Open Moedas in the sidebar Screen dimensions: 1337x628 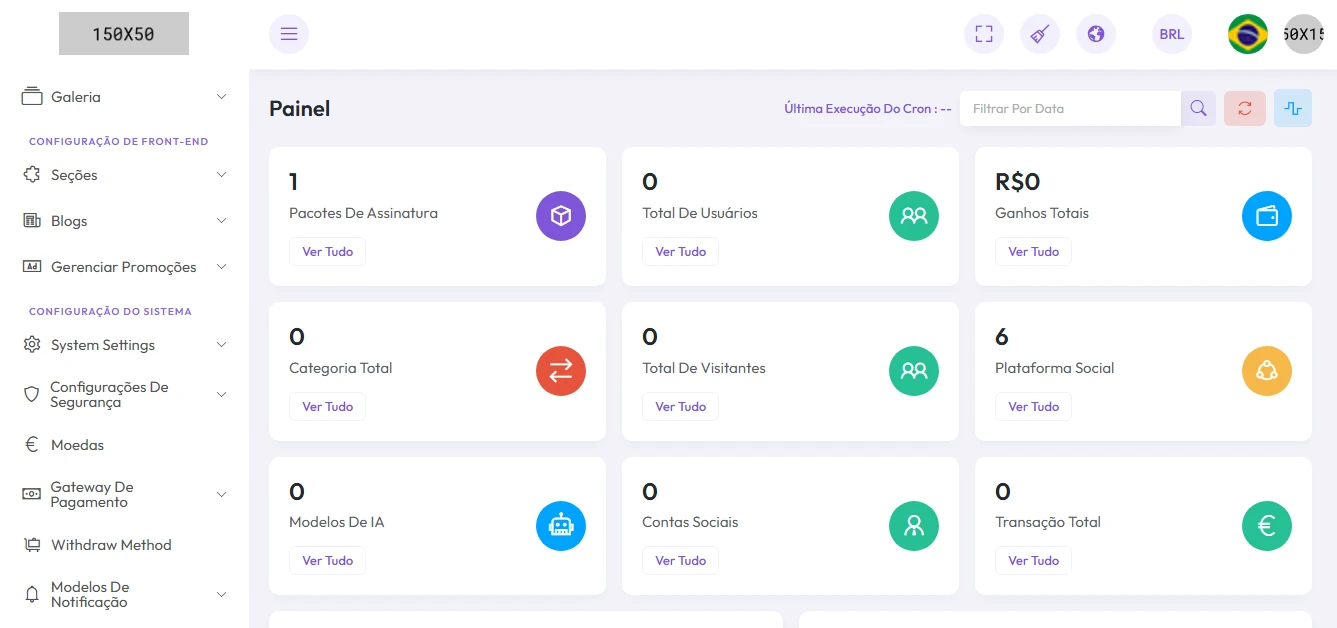coord(78,445)
